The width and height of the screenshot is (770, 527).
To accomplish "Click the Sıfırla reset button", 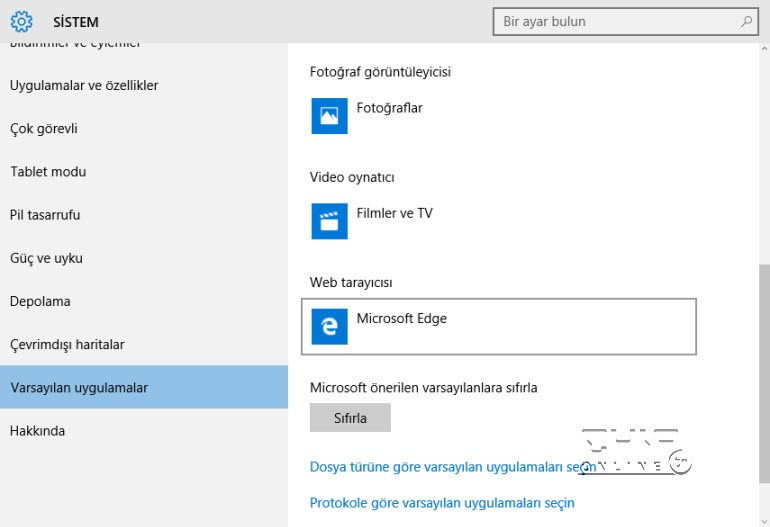I will 350,418.
